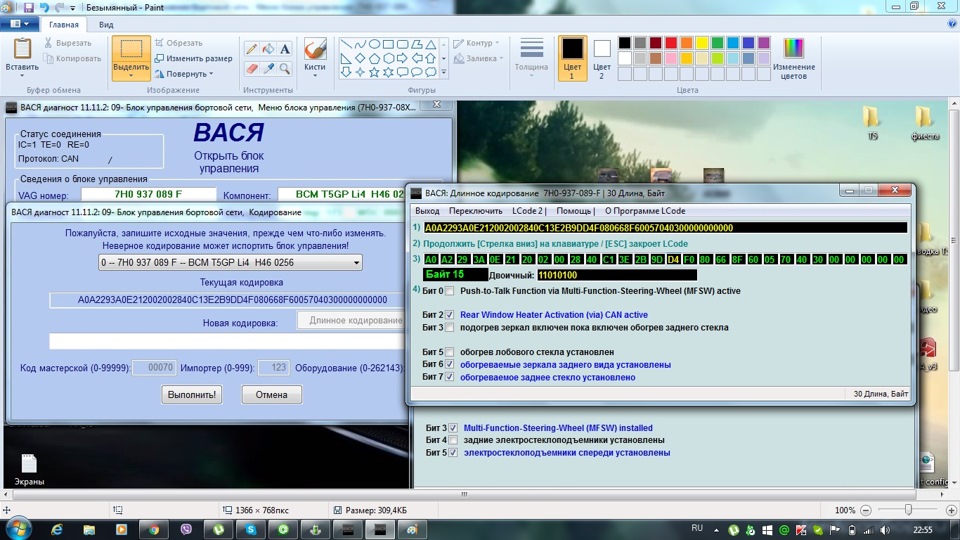Click the Выполнить! button
Viewport: 960px width, 540px height.
coord(192,395)
